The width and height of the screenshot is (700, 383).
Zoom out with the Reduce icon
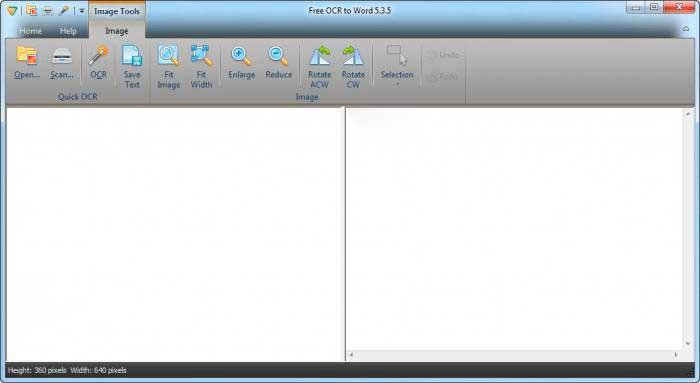(x=279, y=56)
